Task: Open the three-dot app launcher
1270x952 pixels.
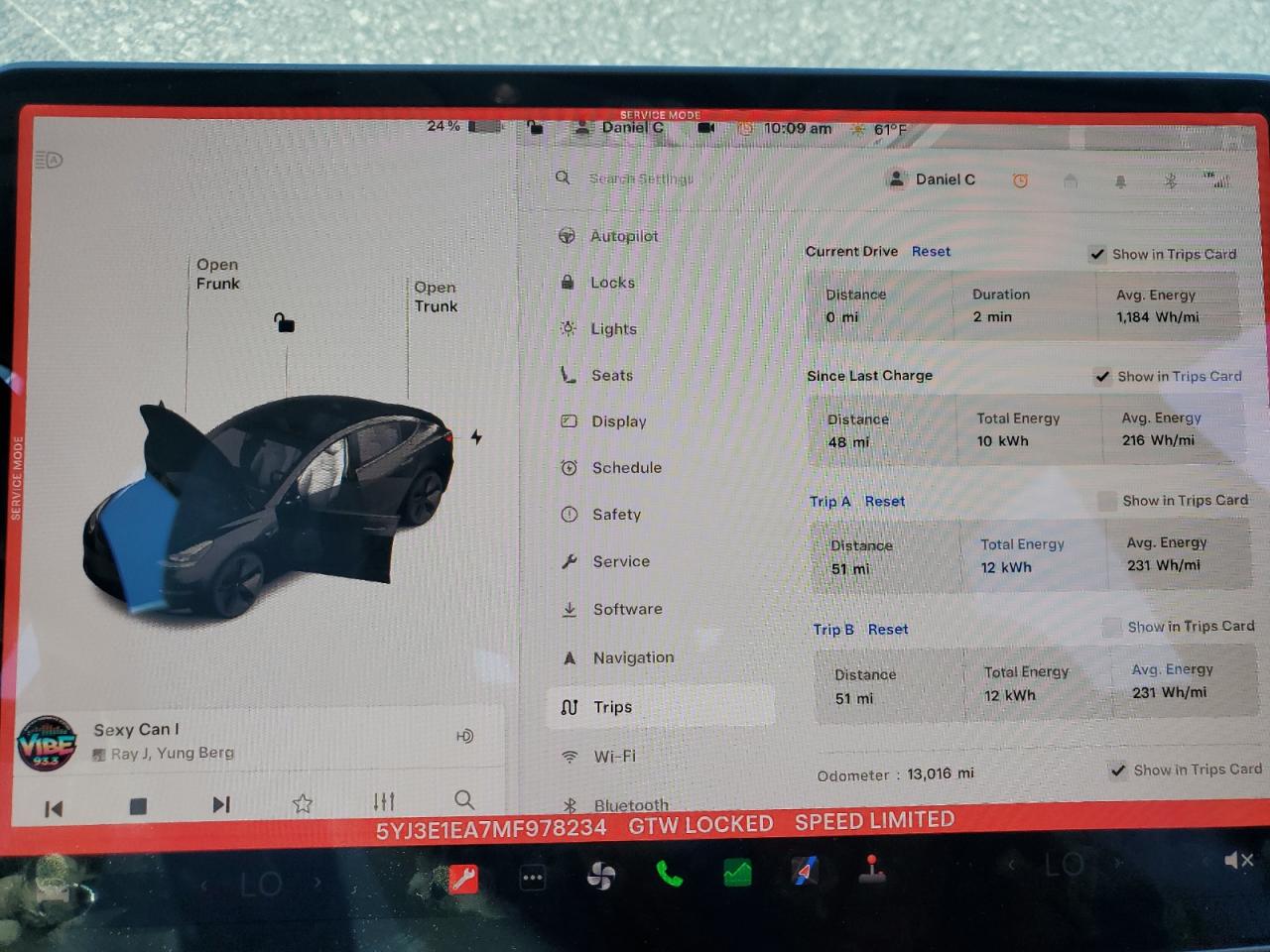Action: tap(533, 878)
